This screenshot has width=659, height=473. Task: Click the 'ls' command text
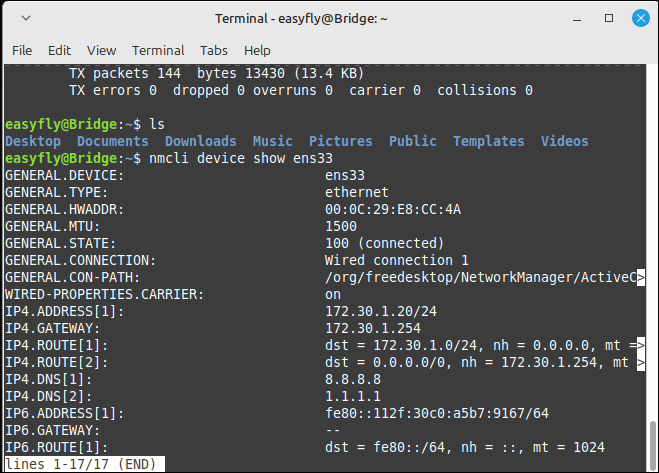click(157, 124)
